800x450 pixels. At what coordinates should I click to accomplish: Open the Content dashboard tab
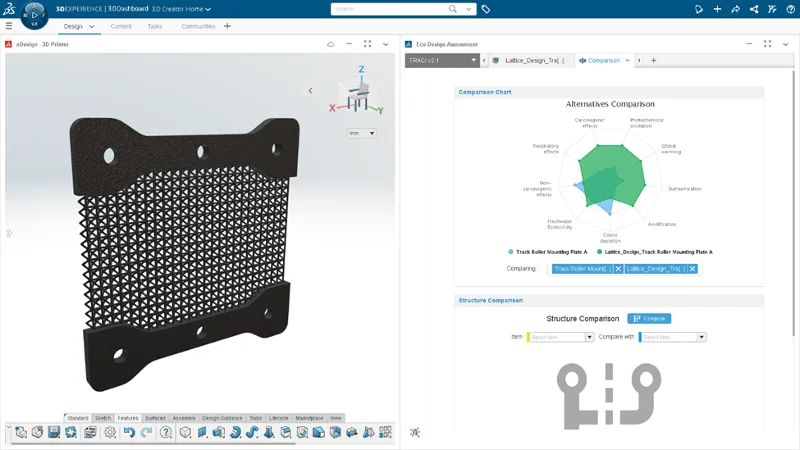121,26
